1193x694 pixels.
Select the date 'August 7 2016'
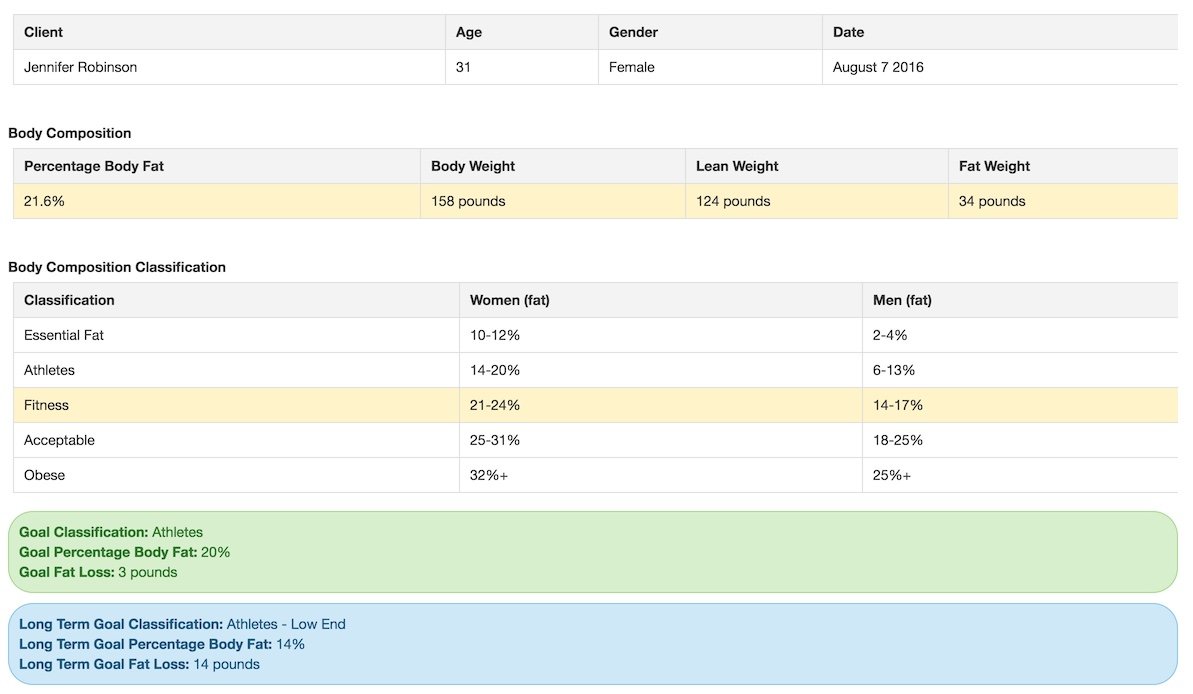coord(878,67)
